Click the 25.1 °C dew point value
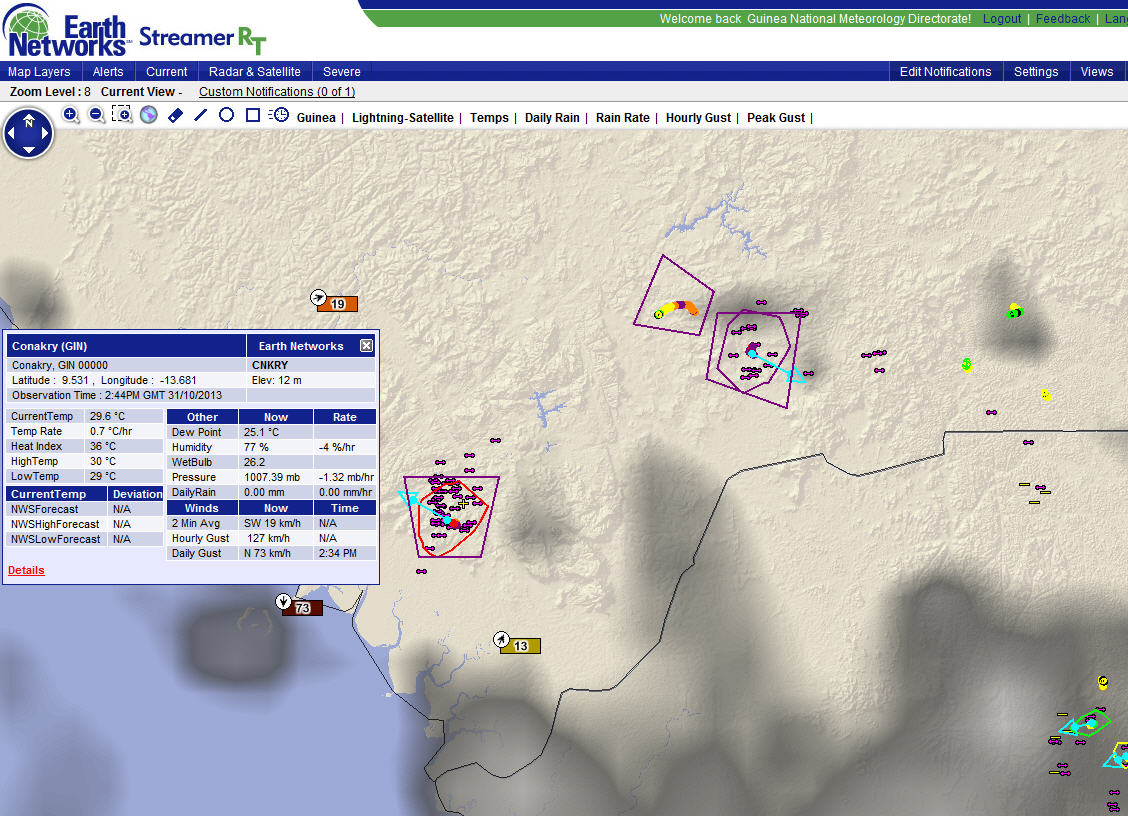The image size is (1128, 816). [261, 432]
